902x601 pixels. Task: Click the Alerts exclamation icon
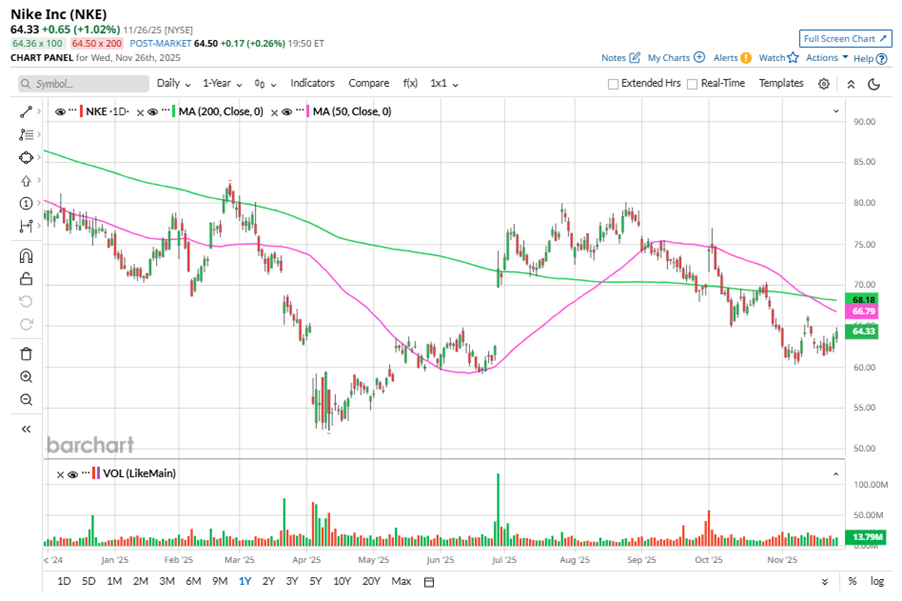pyautogui.click(x=746, y=58)
